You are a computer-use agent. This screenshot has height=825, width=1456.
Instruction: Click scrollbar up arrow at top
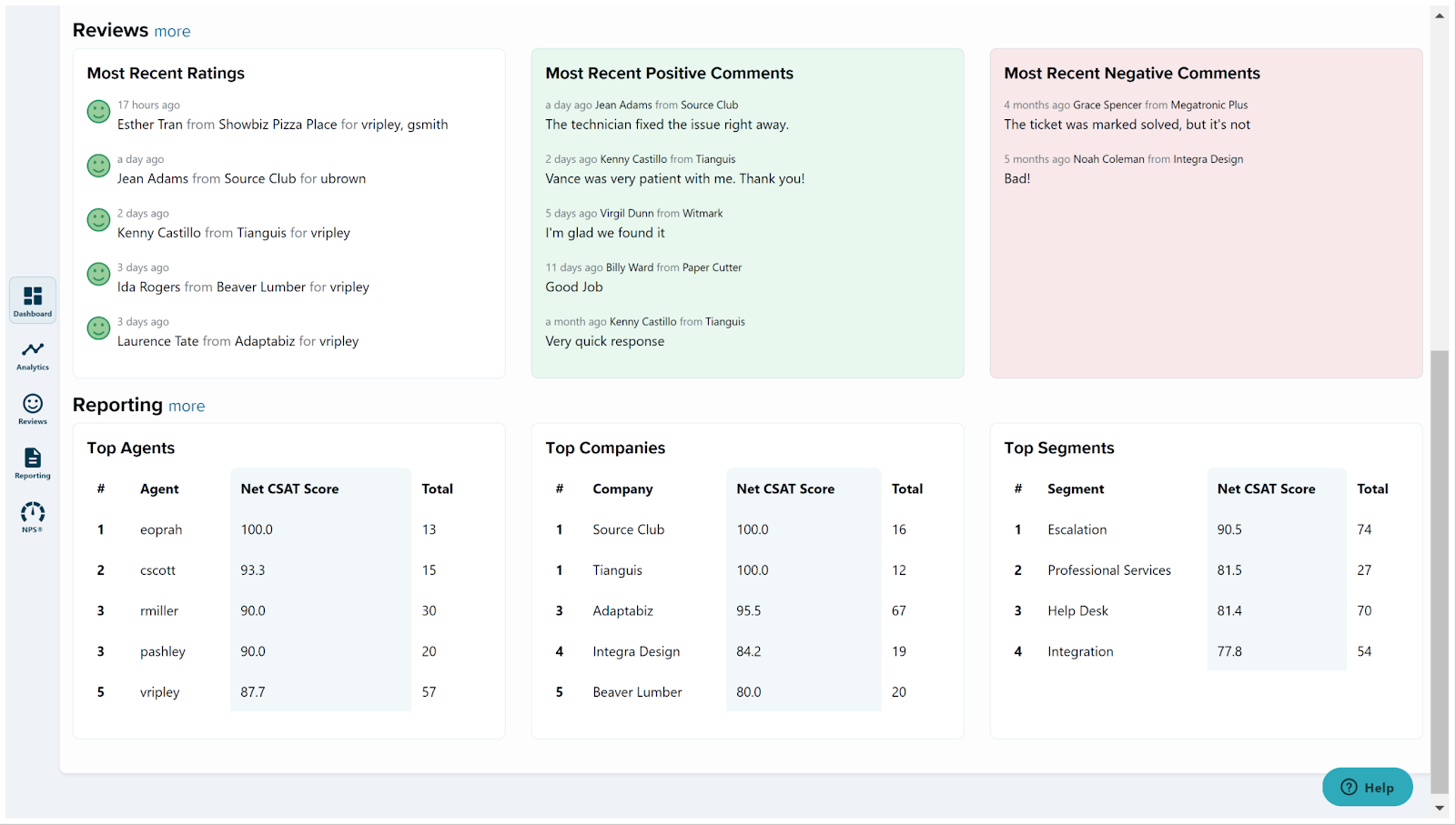1440,15
